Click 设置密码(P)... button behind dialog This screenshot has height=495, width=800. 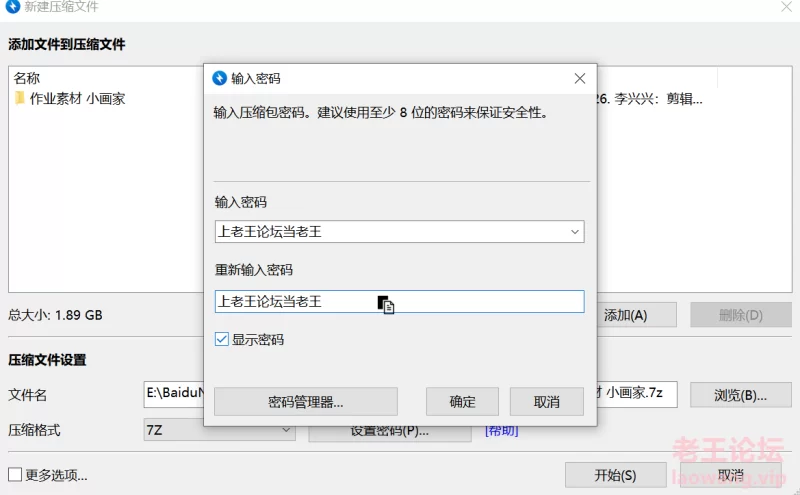pos(390,433)
